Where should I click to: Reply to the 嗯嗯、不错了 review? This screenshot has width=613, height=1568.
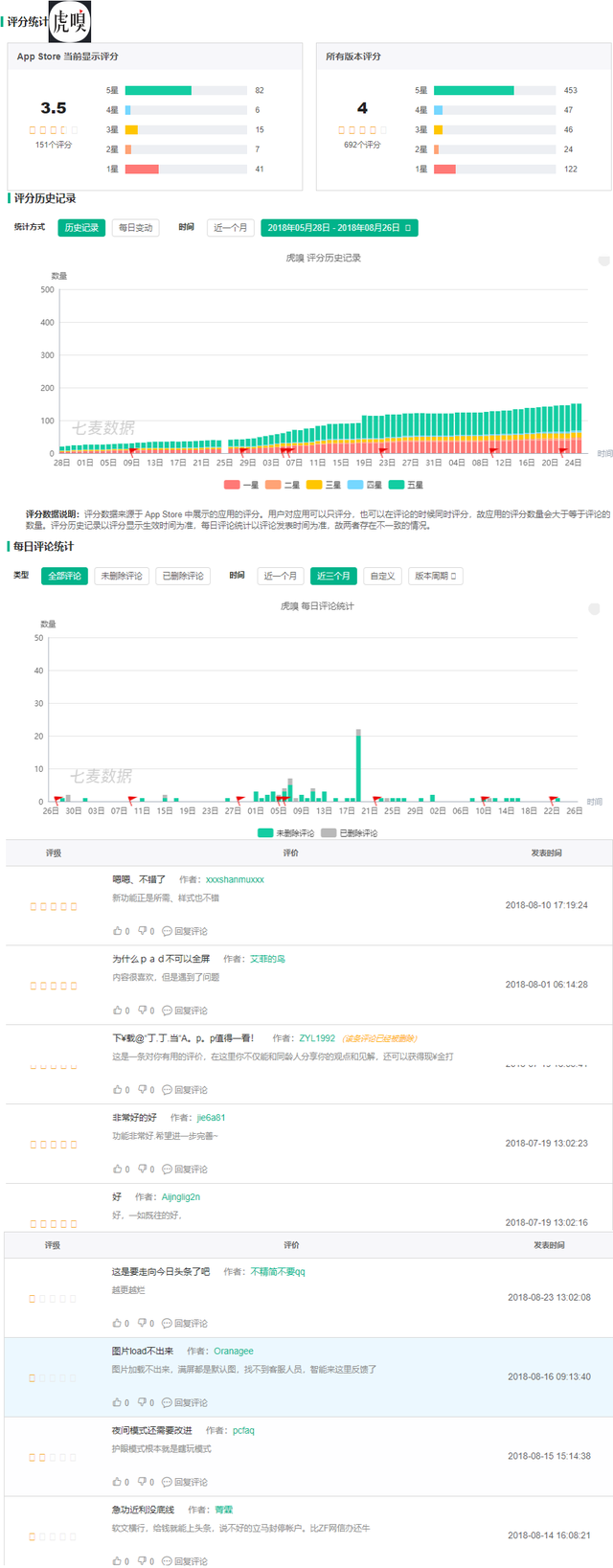(185, 931)
